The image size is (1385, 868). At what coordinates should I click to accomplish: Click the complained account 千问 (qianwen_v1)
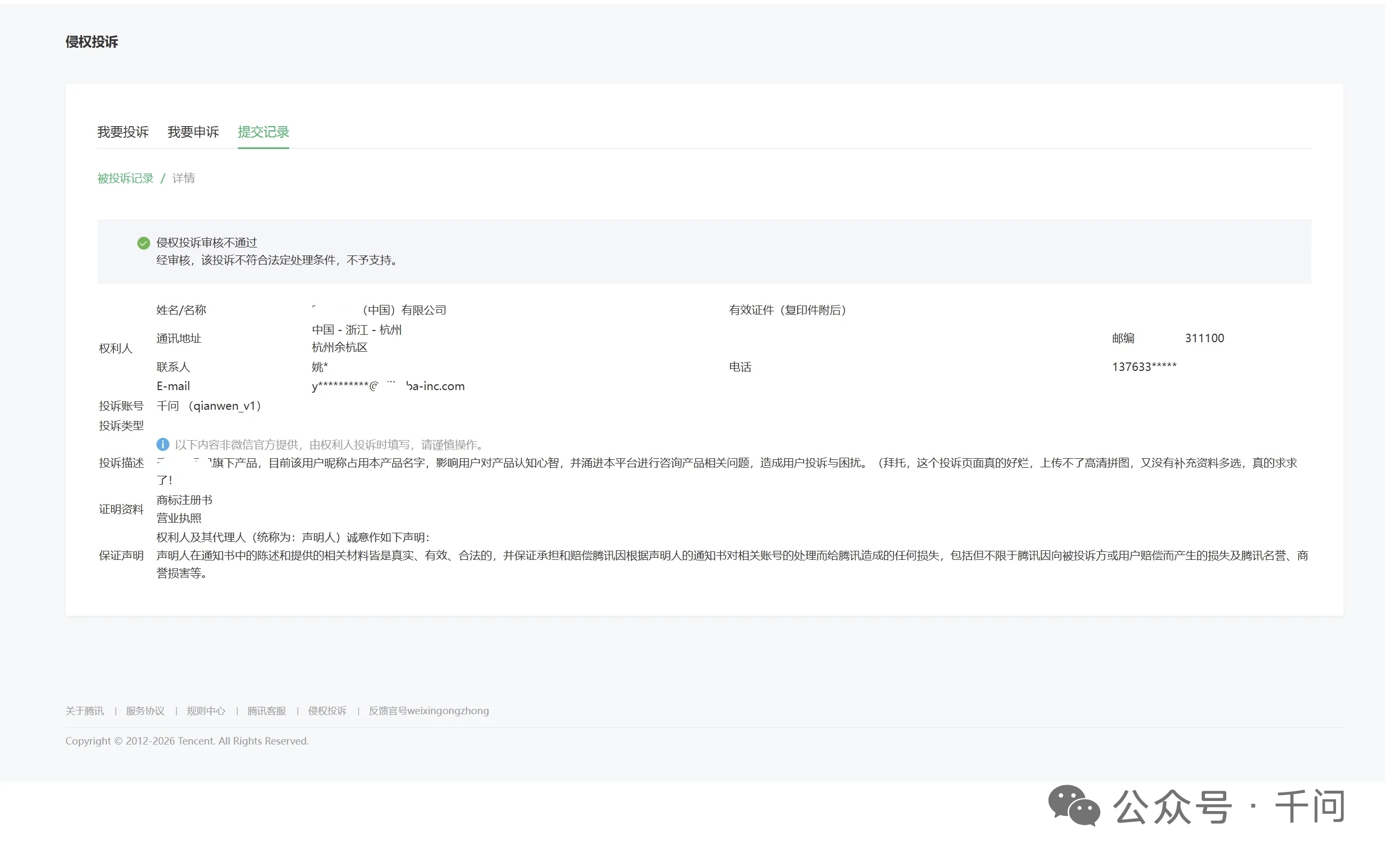coord(209,406)
